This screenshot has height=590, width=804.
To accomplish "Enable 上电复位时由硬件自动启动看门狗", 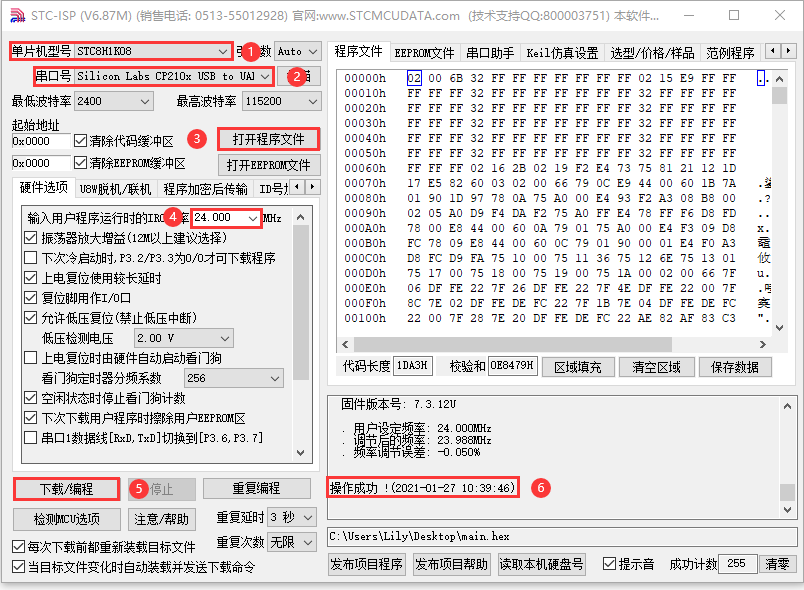I will pos(31,357).
